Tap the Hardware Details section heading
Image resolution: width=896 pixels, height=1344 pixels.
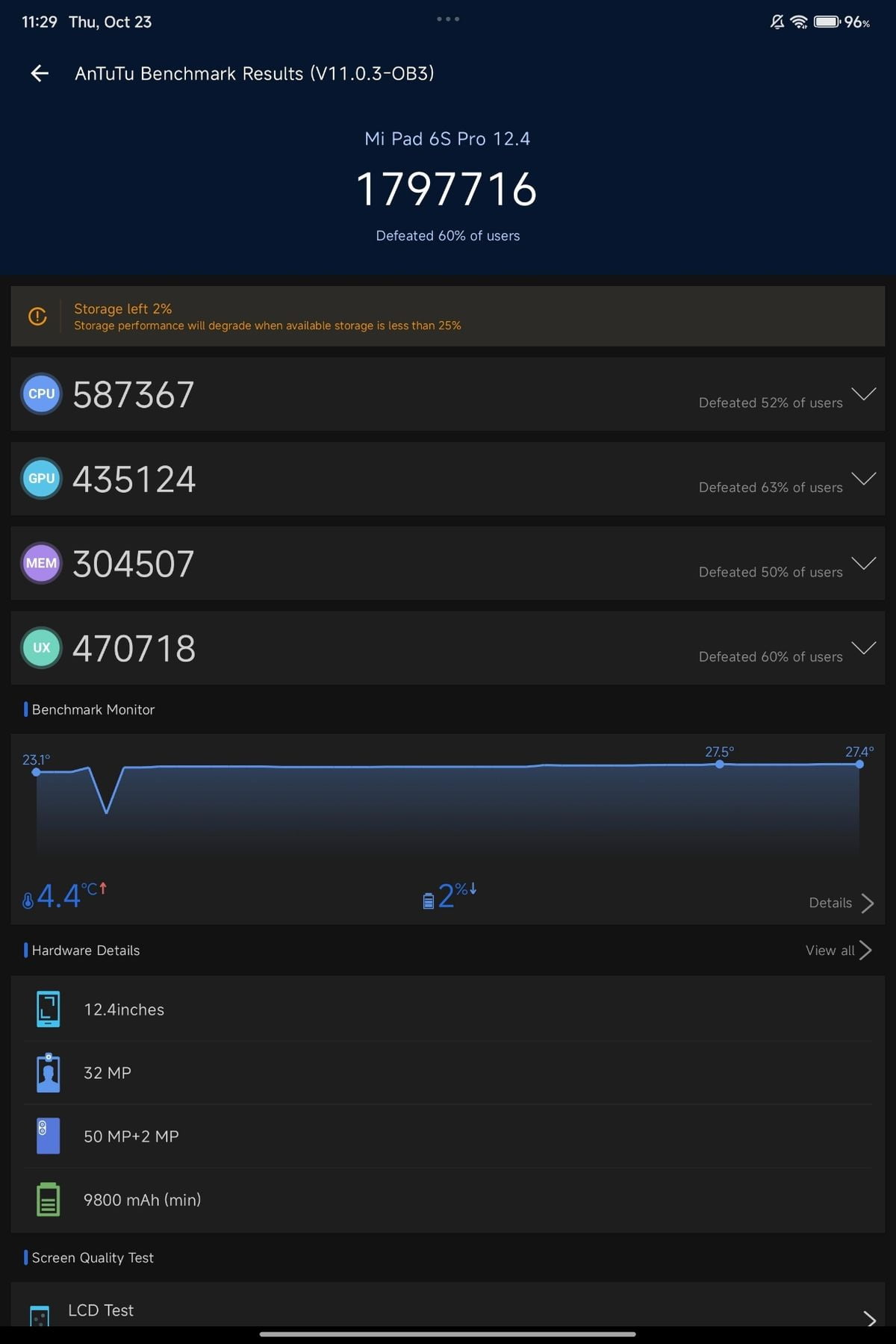pos(86,951)
